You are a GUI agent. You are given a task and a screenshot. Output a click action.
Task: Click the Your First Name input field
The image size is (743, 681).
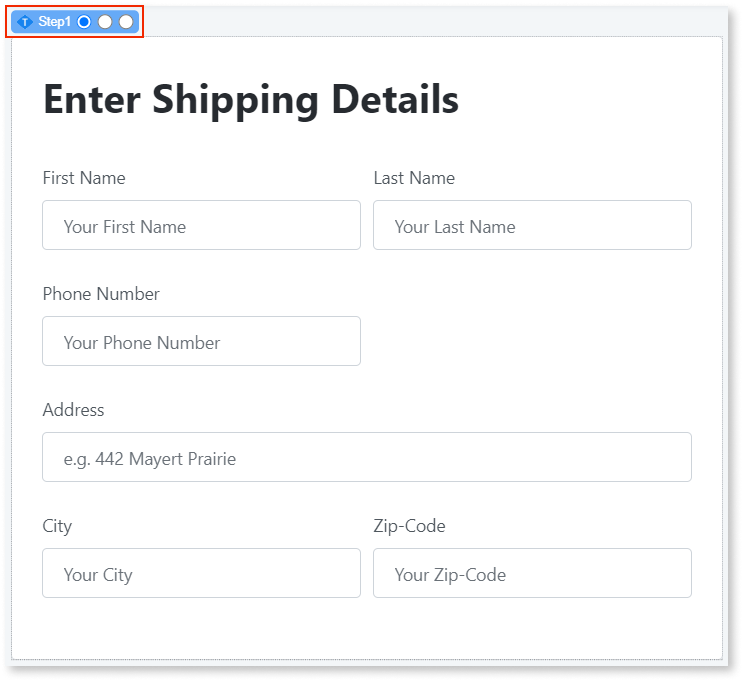(x=201, y=226)
